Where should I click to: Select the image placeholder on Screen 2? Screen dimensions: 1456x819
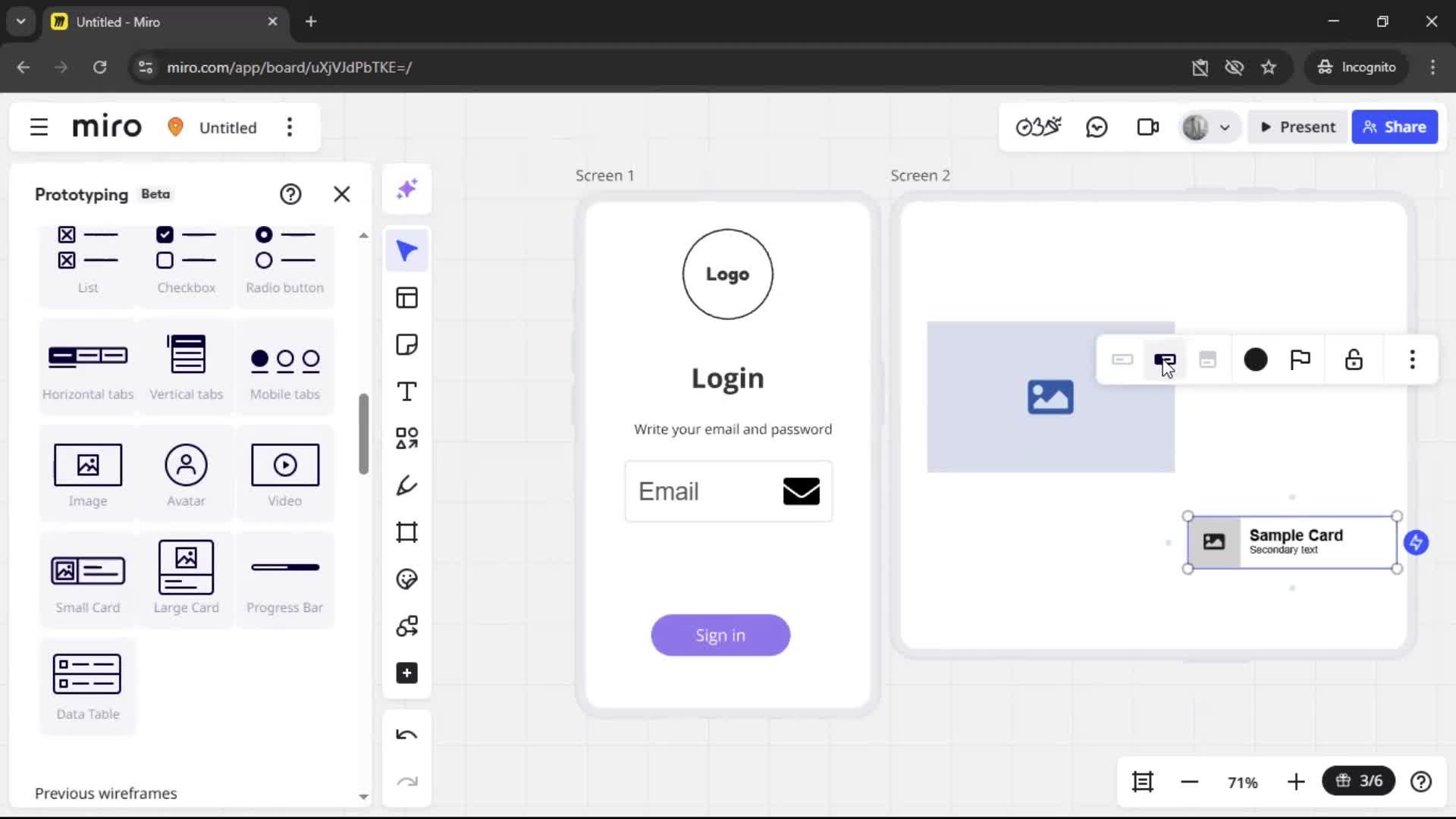pos(1051,397)
